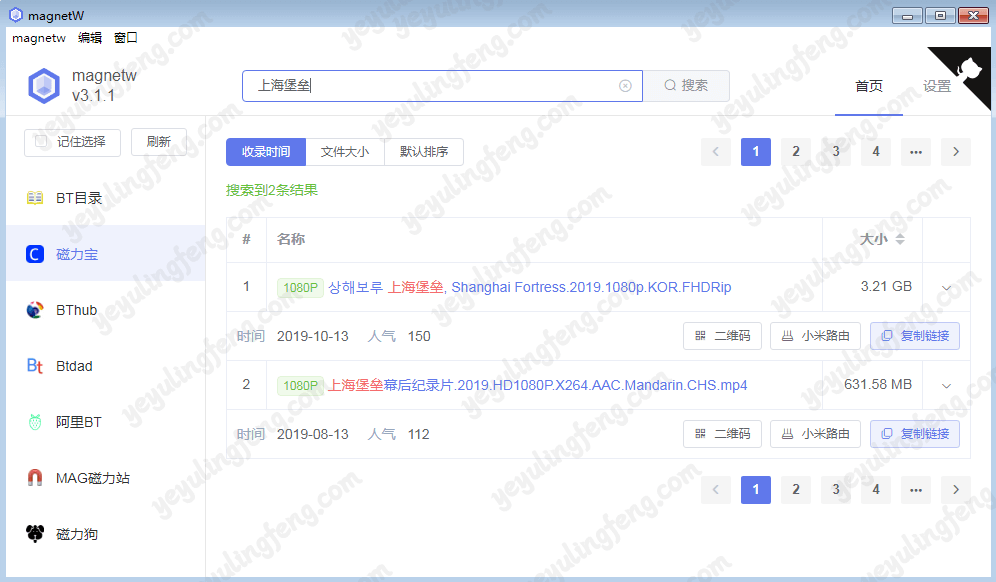Click the 1080P tag on row 2

pyautogui.click(x=300, y=386)
